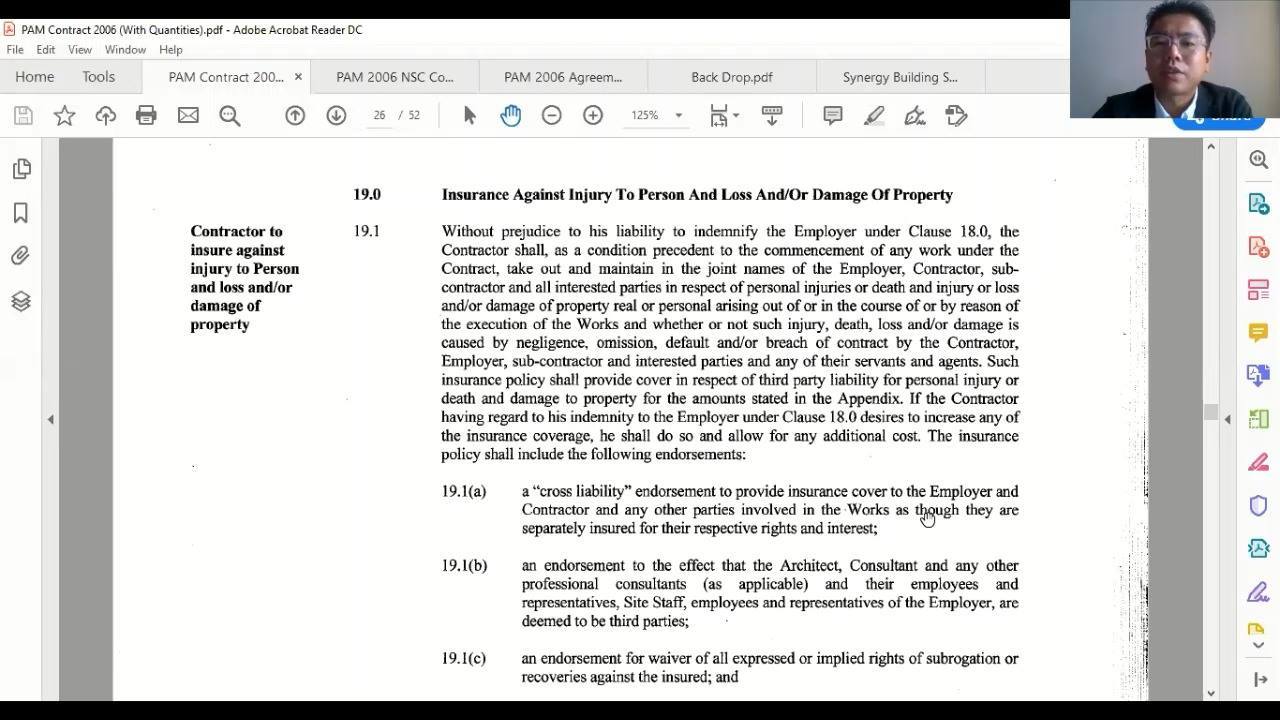Open the Window menu

tap(125, 50)
